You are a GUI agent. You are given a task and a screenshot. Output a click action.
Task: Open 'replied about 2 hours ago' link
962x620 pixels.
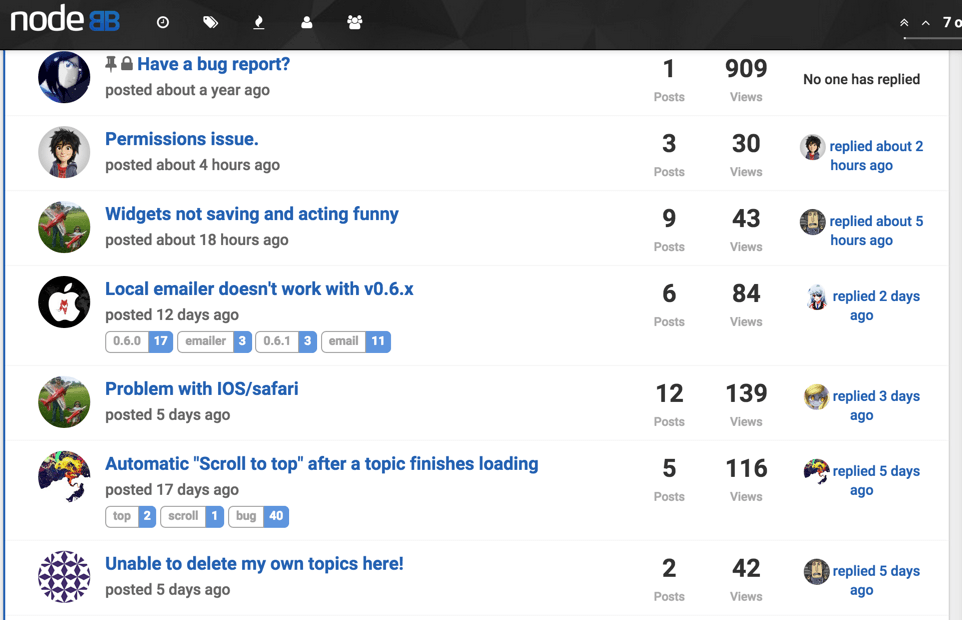pyautogui.click(x=875, y=155)
